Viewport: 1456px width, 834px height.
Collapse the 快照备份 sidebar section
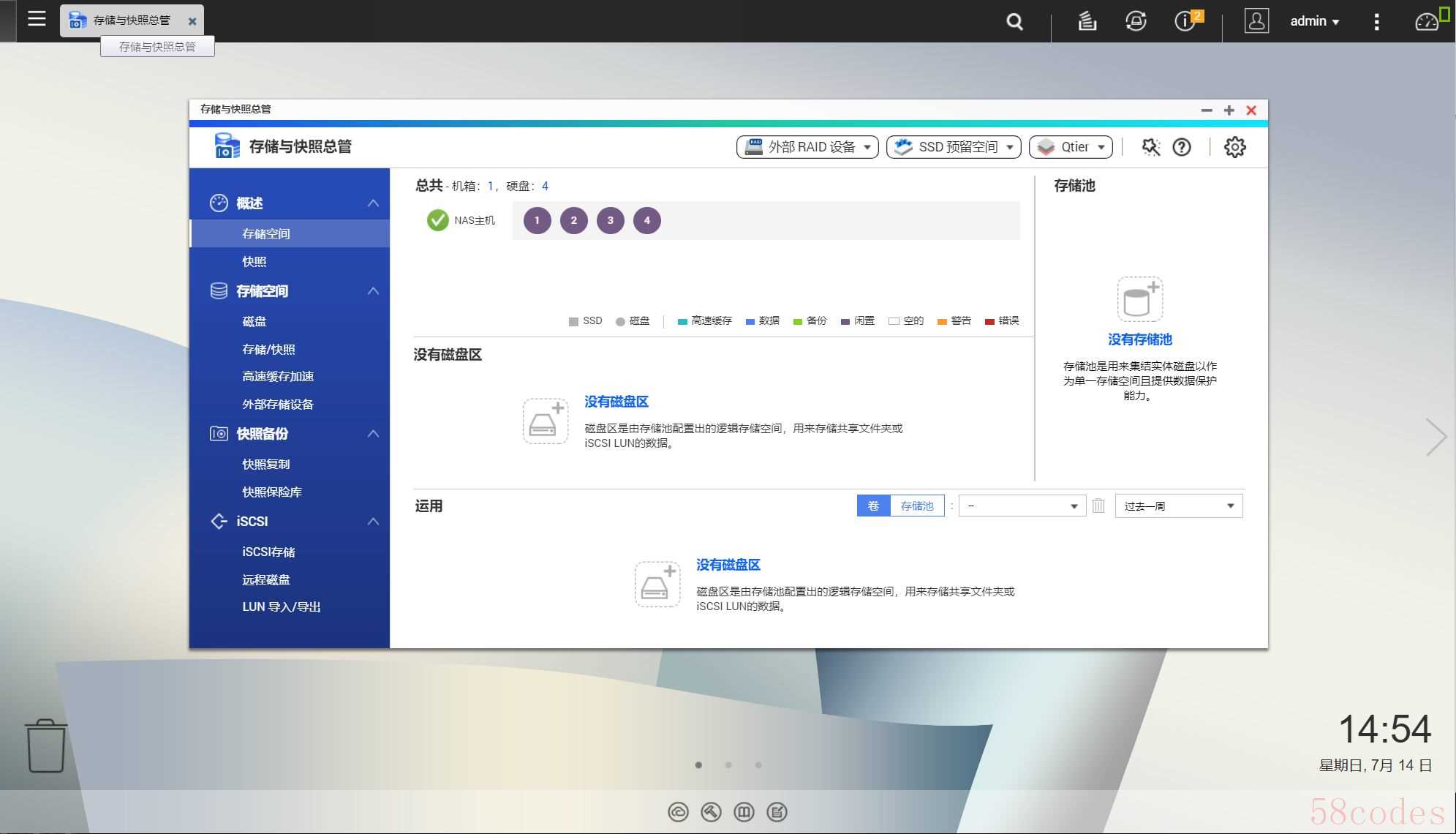pyautogui.click(x=373, y=434)
